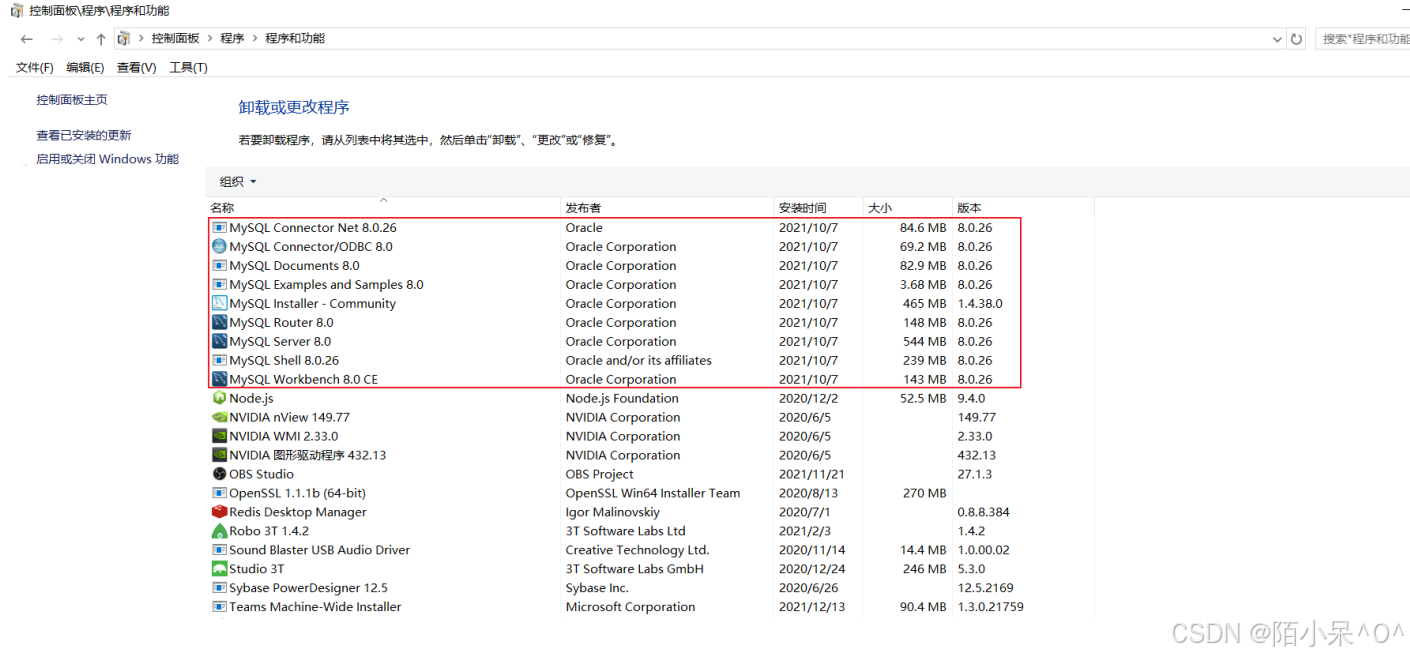
Task: Click the 2021/11/21 install date cell
Action: 812,475
